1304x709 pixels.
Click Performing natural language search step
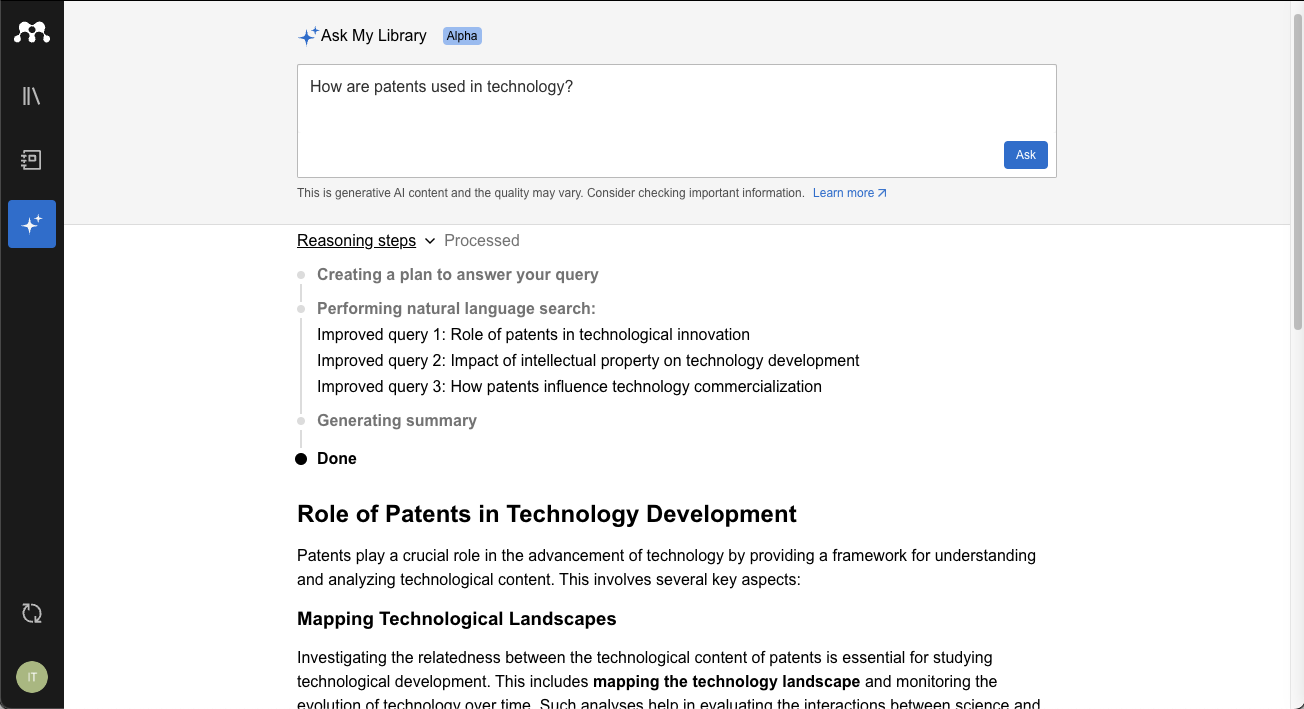pyautogui.click(x=456, y=308)
